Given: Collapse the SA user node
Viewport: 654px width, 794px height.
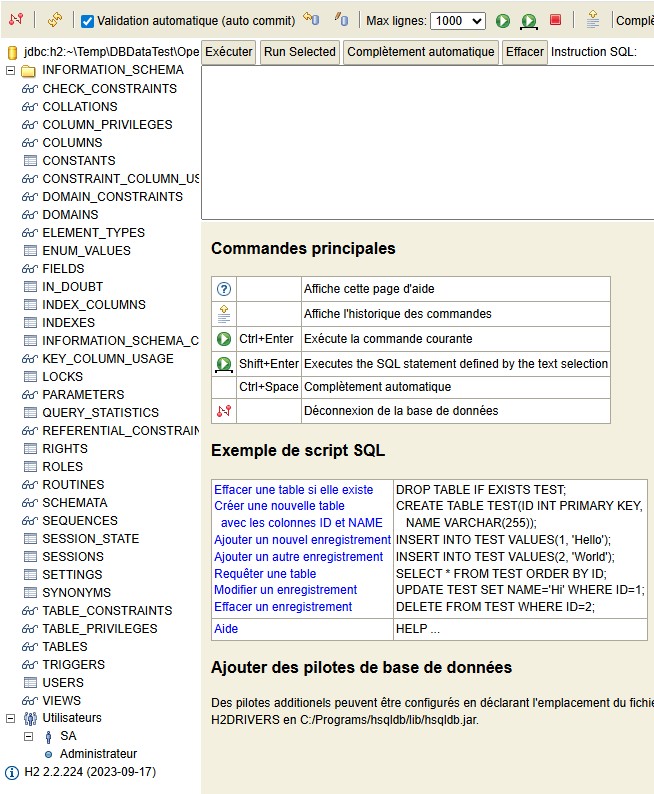Looking at the screenshot, I should click(29, 736).
